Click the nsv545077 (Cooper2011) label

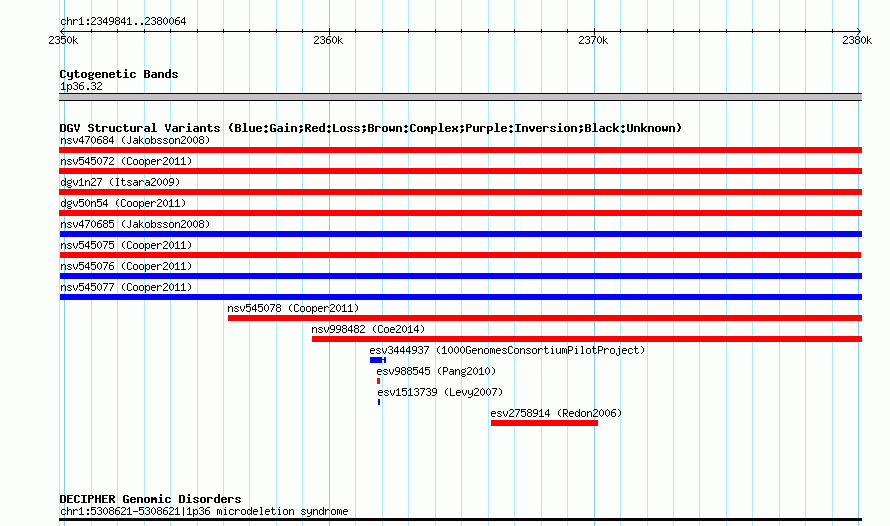(x=126, y=287)
